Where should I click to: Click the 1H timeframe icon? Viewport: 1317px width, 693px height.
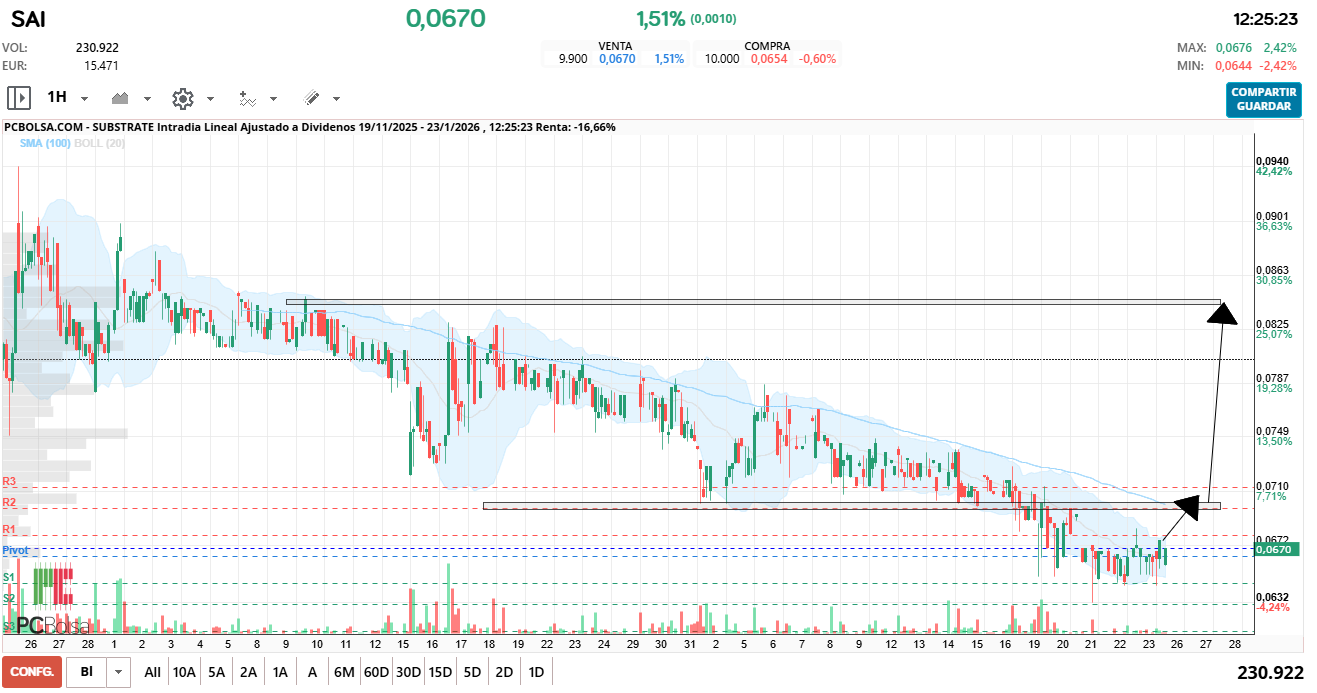click(x=59, y=98)
